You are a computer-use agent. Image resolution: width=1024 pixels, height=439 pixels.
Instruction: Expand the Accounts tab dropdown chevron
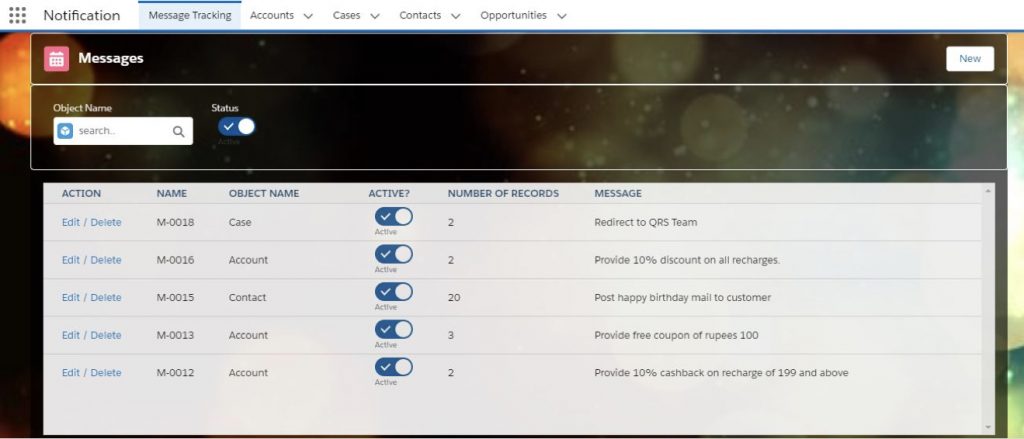click(x=308, y=16)
